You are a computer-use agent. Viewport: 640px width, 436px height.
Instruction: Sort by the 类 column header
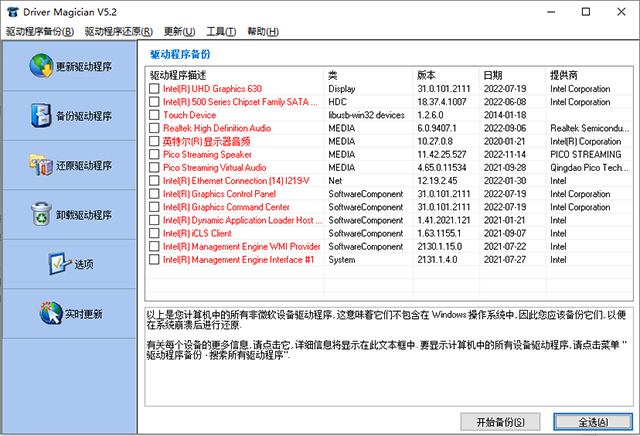368,75
